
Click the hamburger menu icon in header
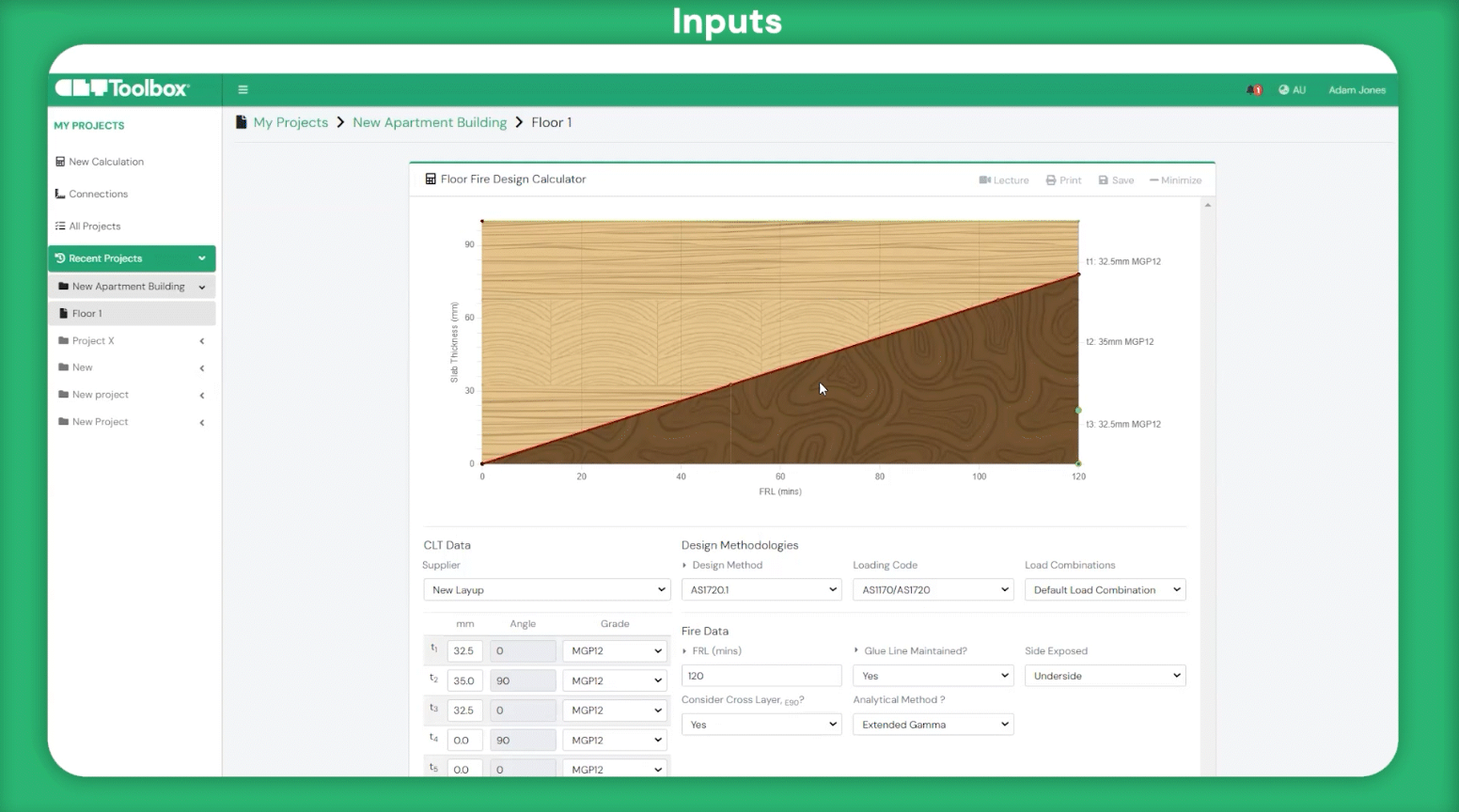[243, 90]
